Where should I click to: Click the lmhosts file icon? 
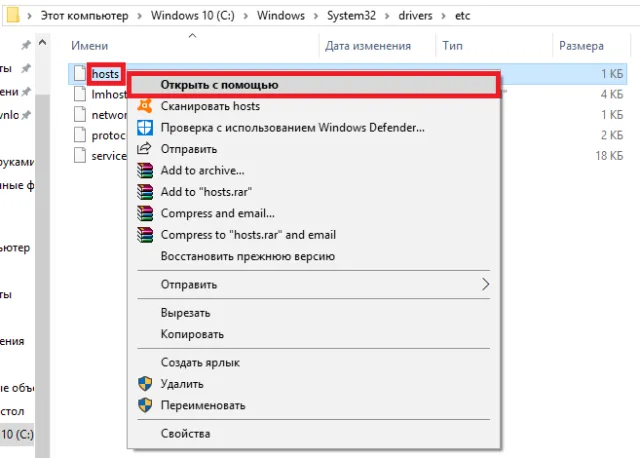click(80, 94)
